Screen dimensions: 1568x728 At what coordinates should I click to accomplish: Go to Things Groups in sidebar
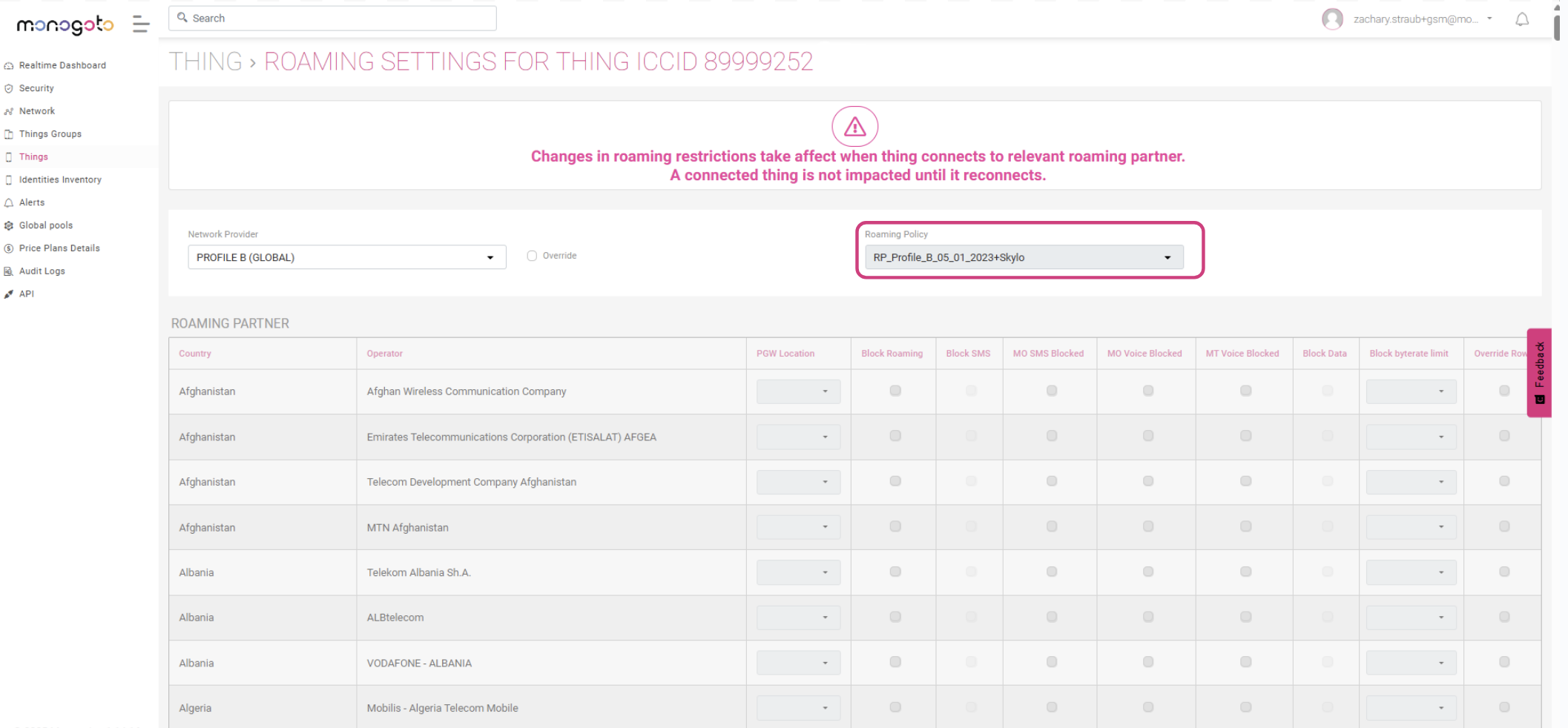tap(50, 134)
